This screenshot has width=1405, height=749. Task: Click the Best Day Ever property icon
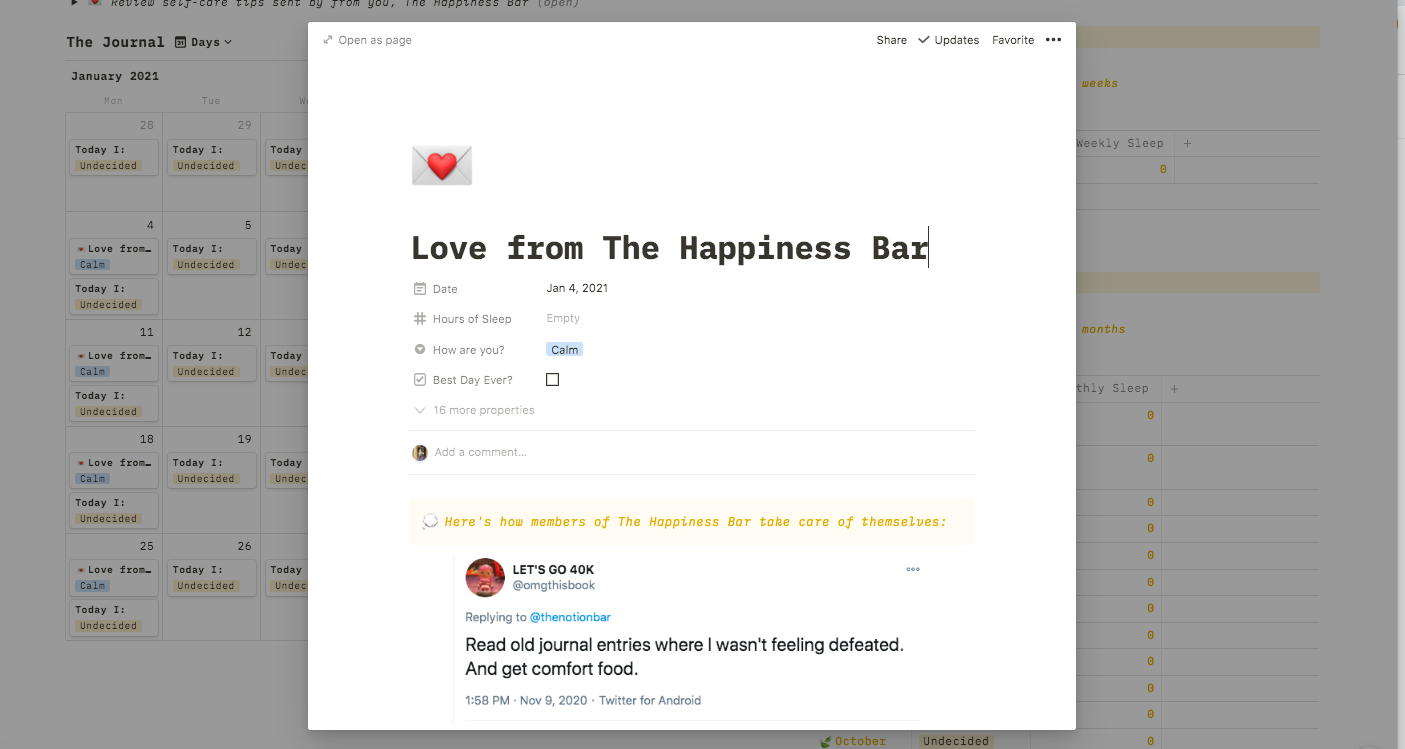(420, 380)
